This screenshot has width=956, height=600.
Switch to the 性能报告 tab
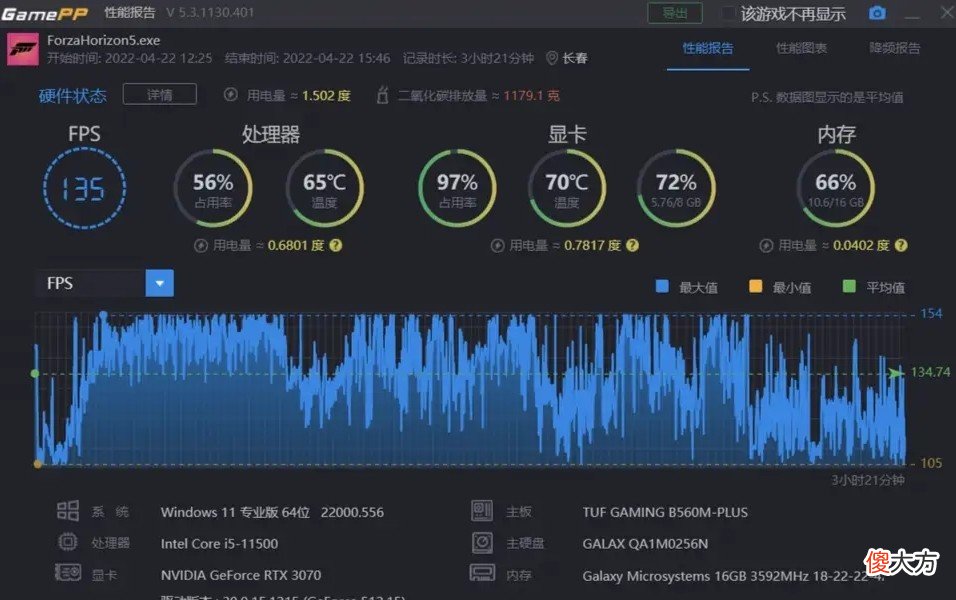coord(708,48)
